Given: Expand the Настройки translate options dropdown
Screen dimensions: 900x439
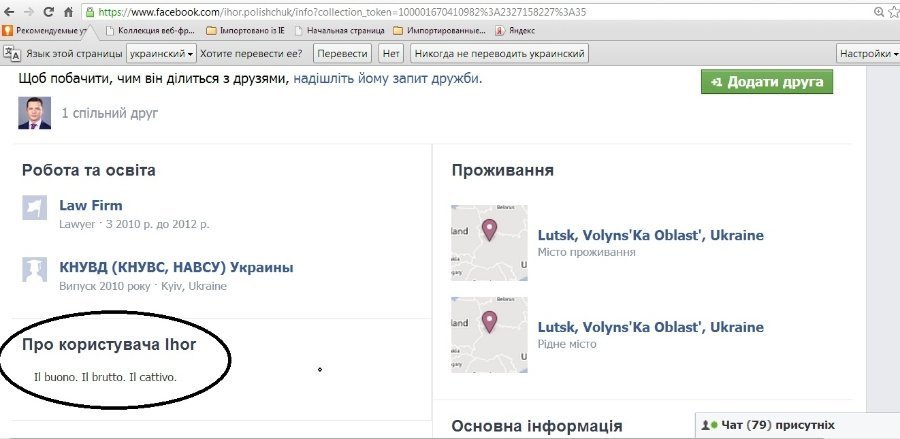Looking at the screenshot, I should pyautogui.click(x=867, y=53).
